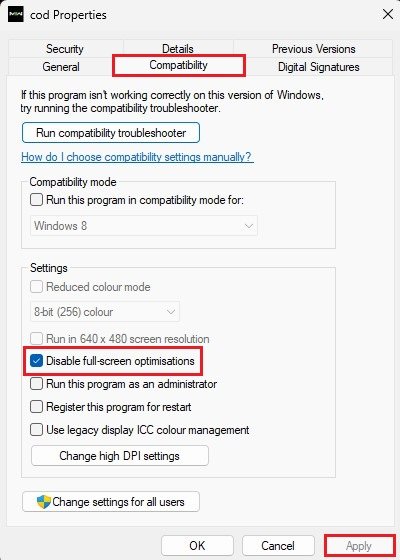This screenshot has height=560, width=400.
Task: Uncheck Disable full-screen optimisations
Action: 36,361
